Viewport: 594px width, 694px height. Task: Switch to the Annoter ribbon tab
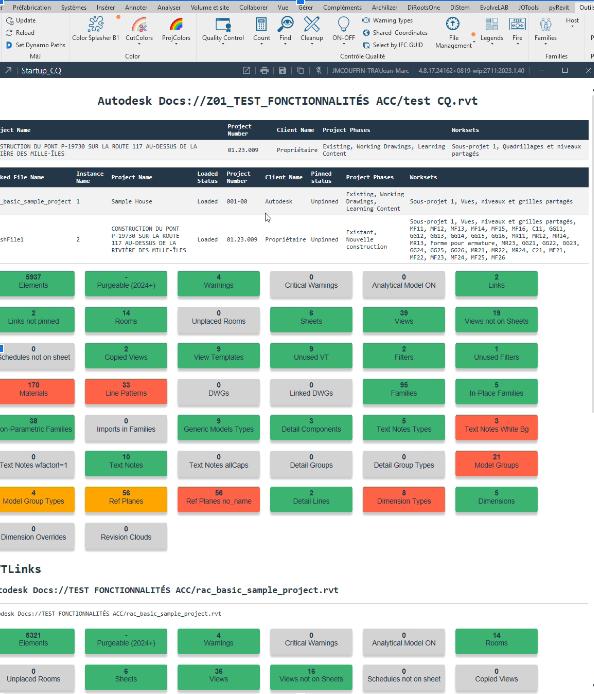[135, 8]
